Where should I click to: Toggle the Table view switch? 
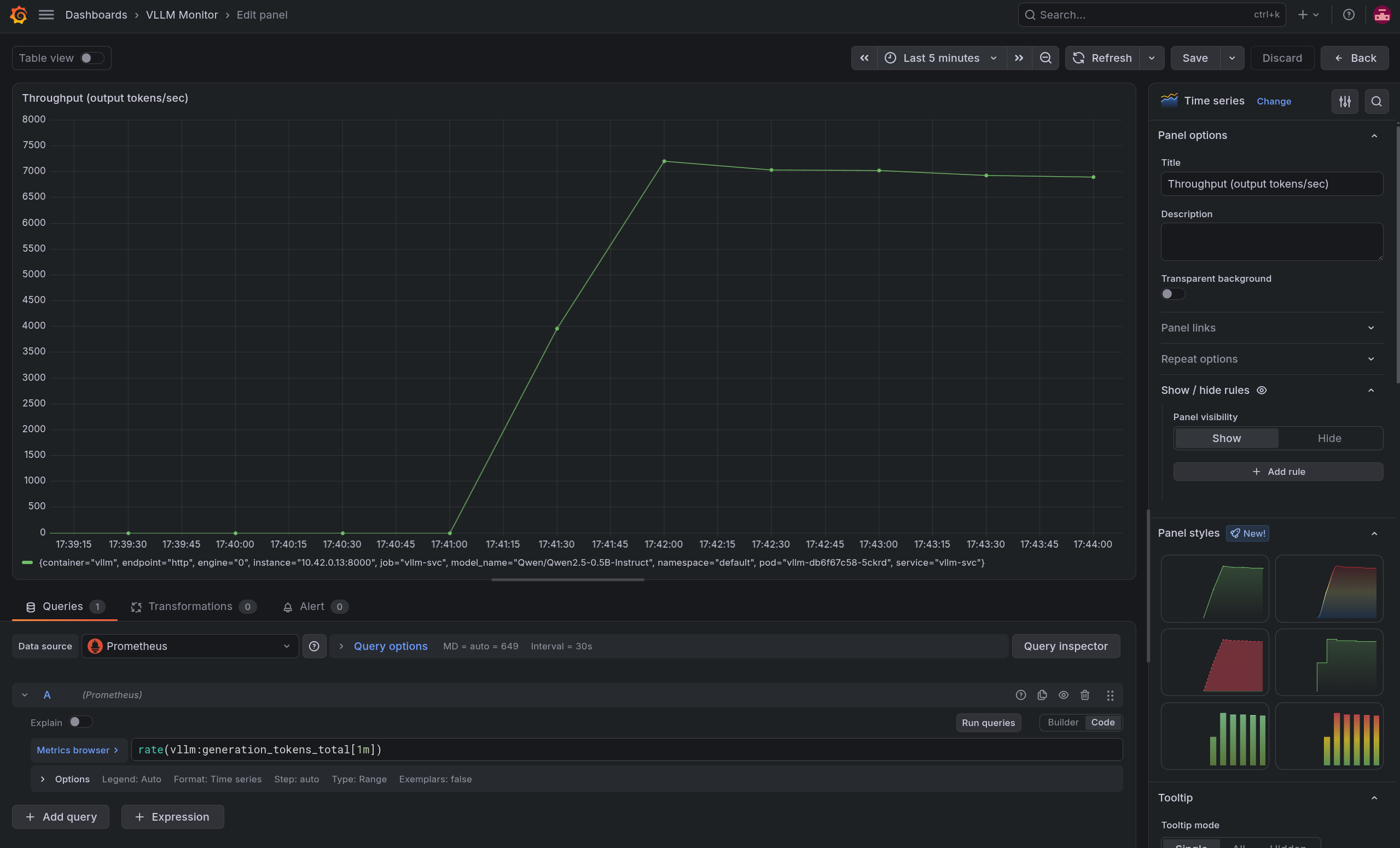pyautogui.click(x=92, y=58)
